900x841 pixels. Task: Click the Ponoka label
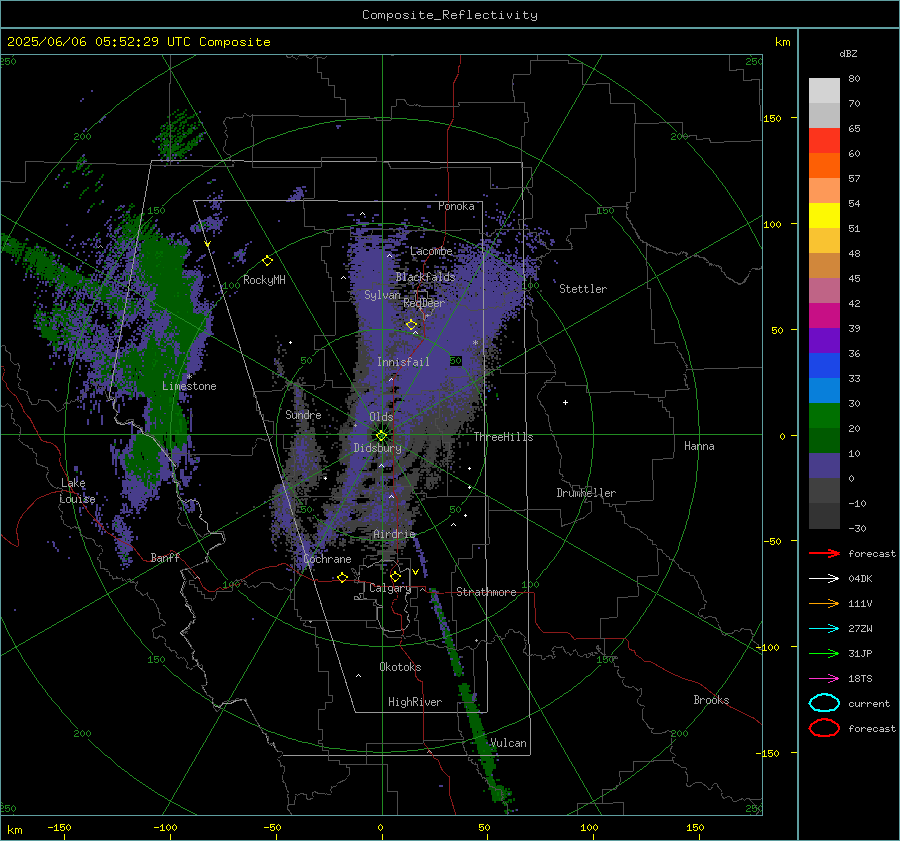pos(456,206)
